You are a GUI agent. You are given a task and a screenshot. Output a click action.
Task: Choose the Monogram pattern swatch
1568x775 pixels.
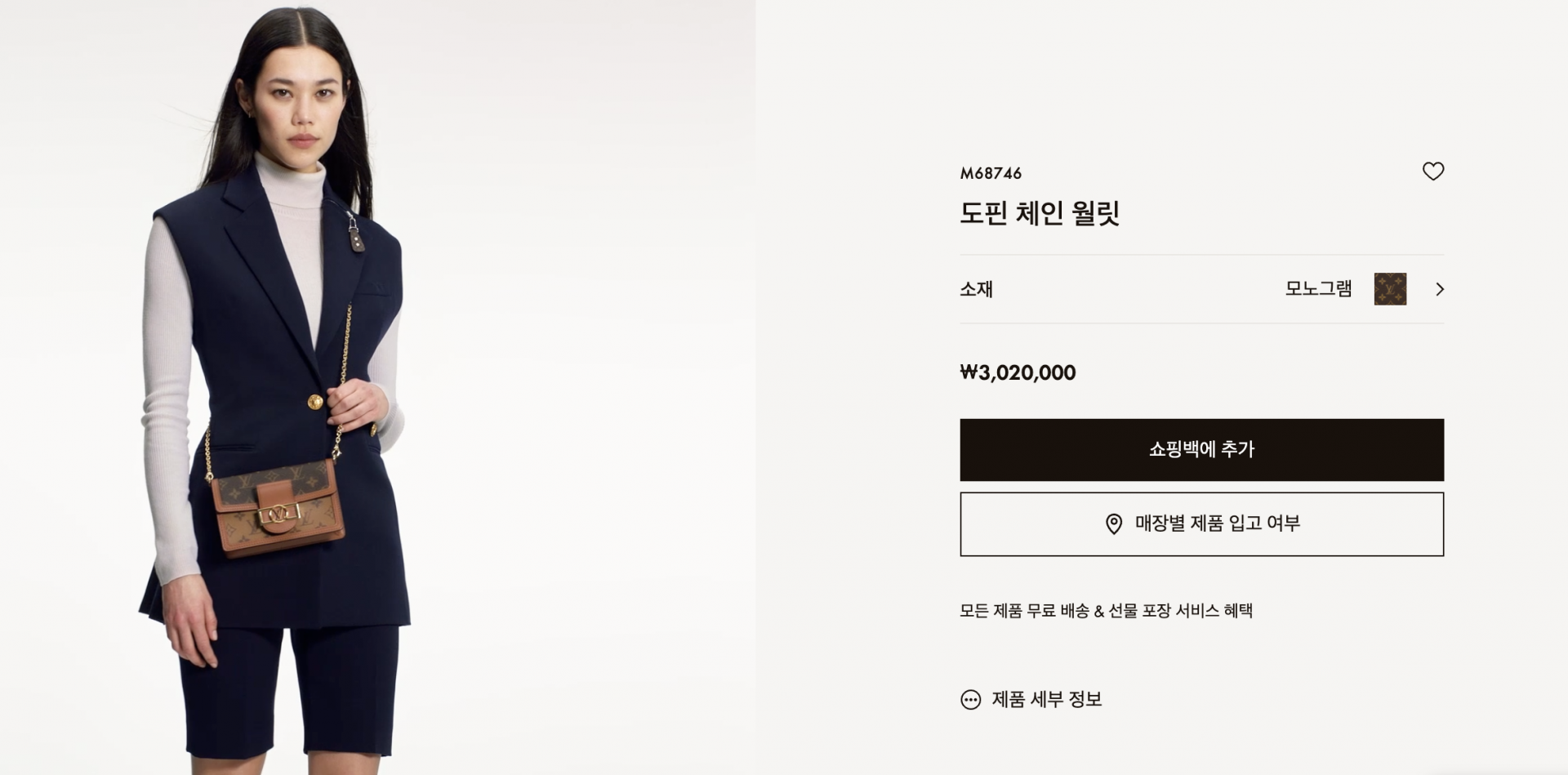(x=1390, y=289)
